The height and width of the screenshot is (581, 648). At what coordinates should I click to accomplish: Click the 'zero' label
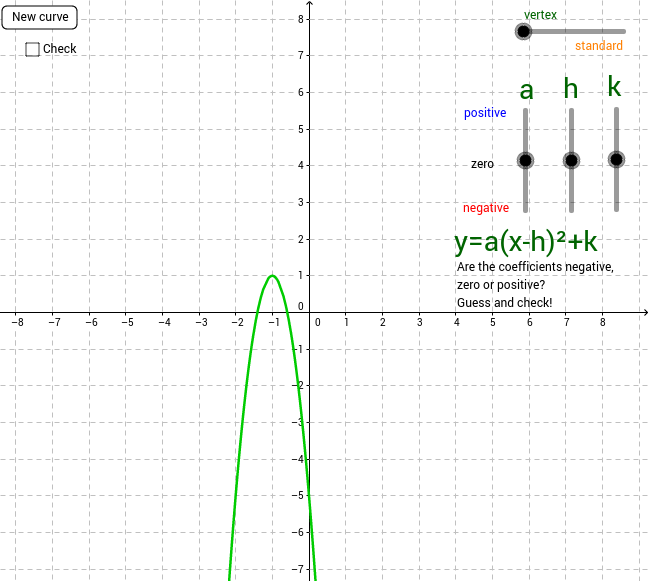pos(482,164)
